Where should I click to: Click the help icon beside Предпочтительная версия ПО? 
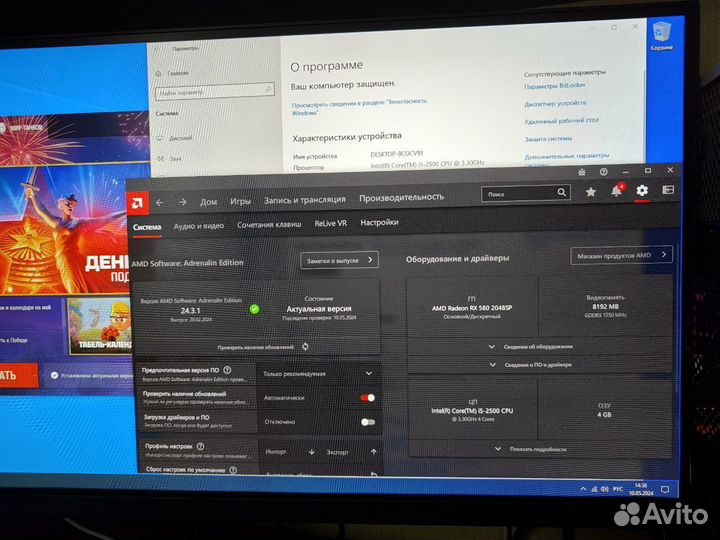[227, 370]
